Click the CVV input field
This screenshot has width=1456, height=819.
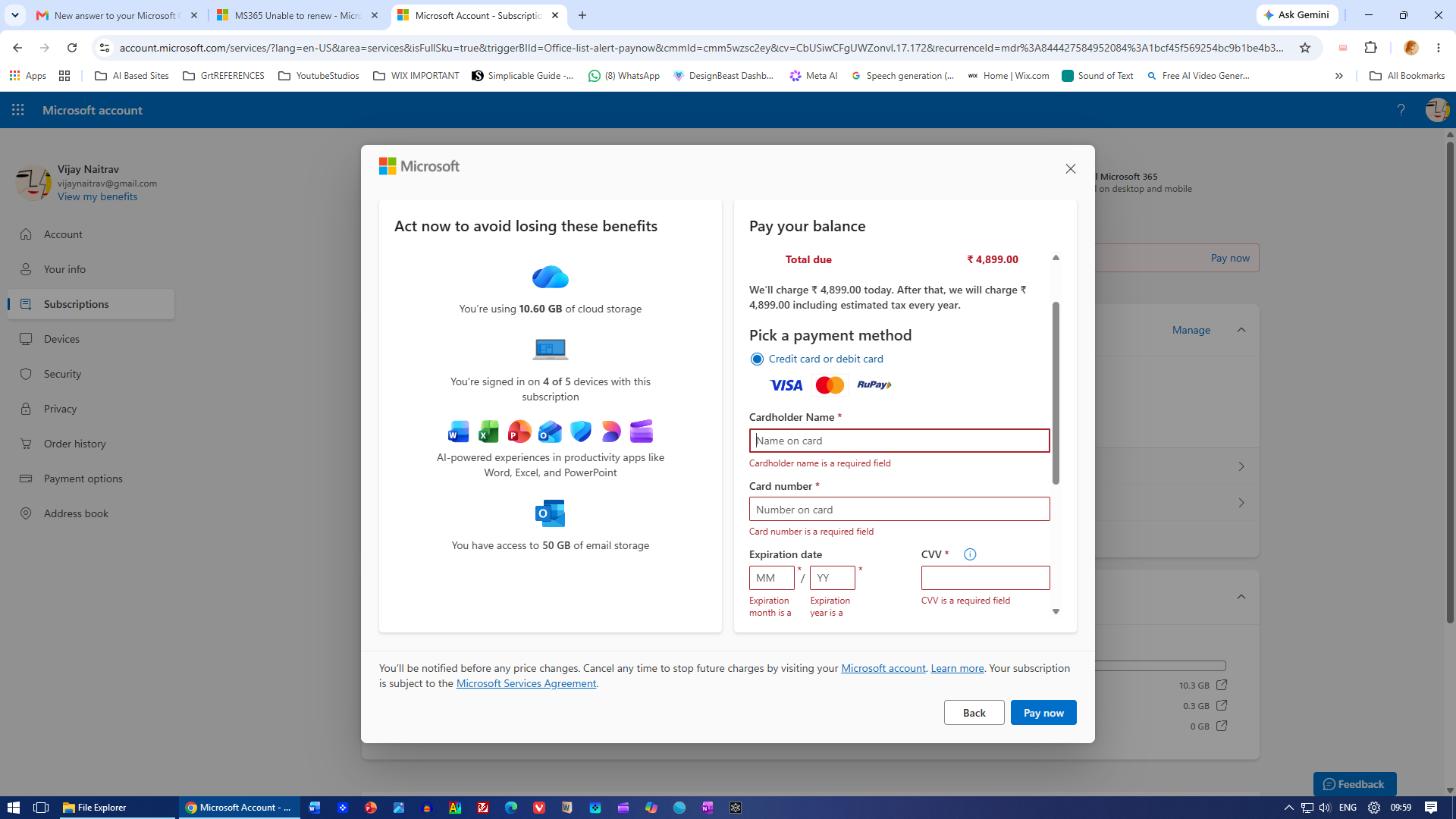coord(985,578)
